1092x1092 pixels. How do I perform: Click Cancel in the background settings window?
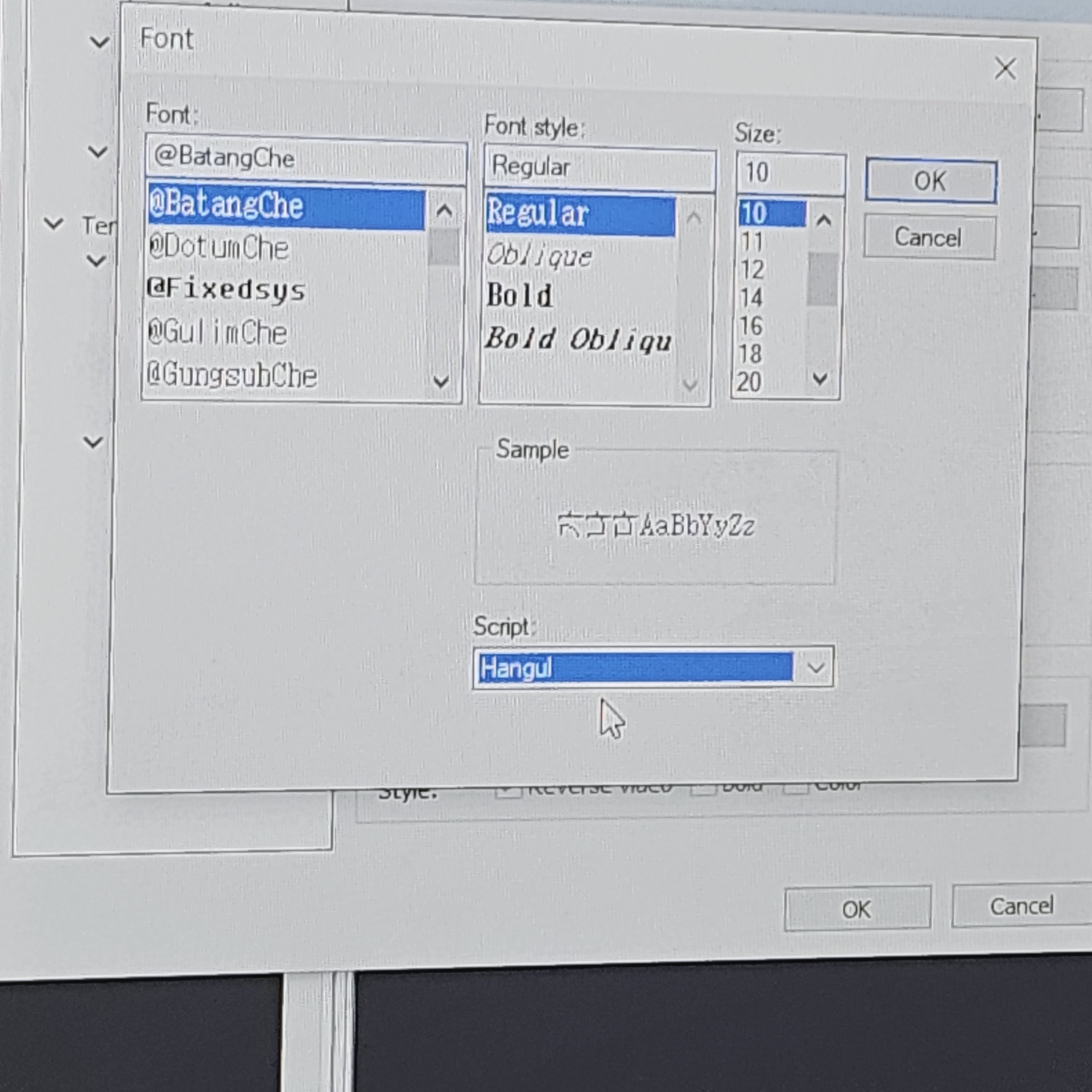[1021, 906]
